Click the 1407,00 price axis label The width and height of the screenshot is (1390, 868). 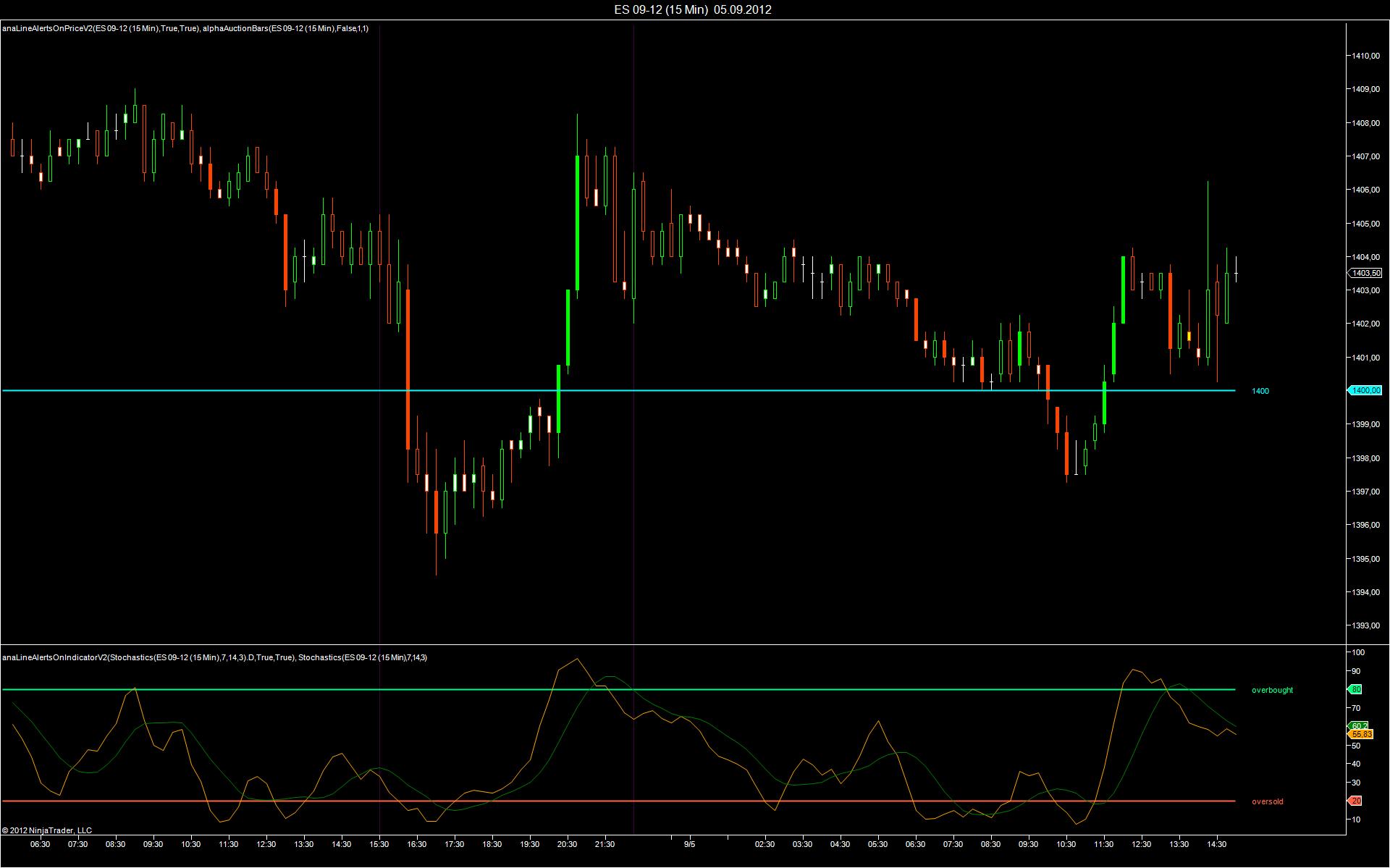pyautogui.click(x=1365, y=156)
